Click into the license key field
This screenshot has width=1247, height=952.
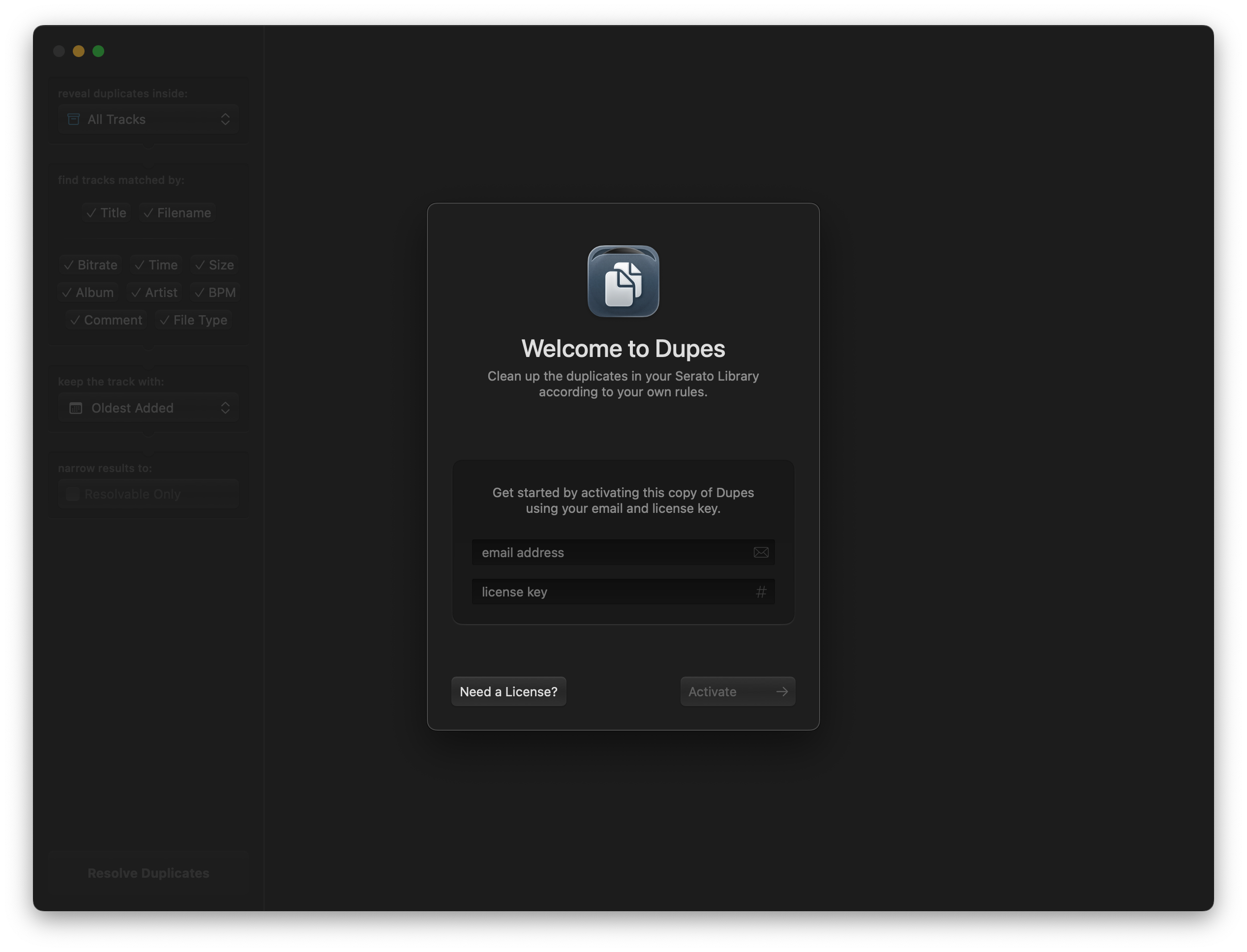[x=612, y=592]
